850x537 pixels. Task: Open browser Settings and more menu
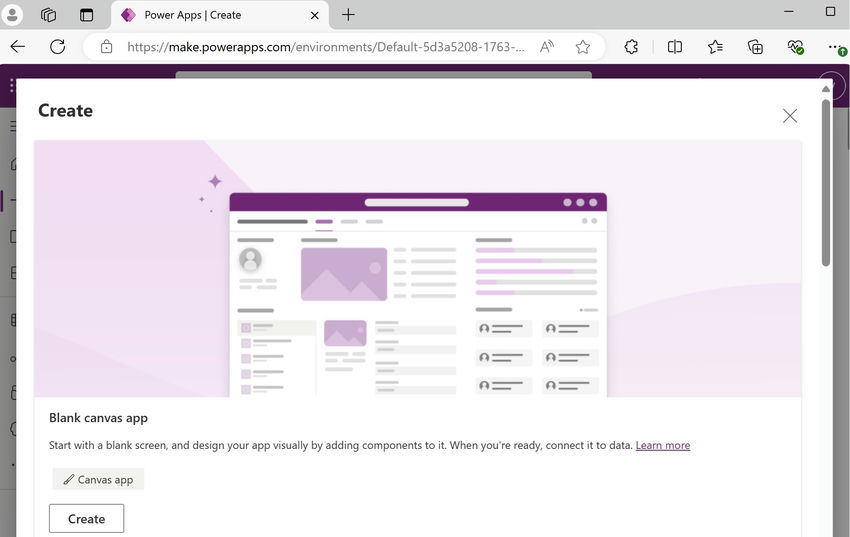pos(835,47)
